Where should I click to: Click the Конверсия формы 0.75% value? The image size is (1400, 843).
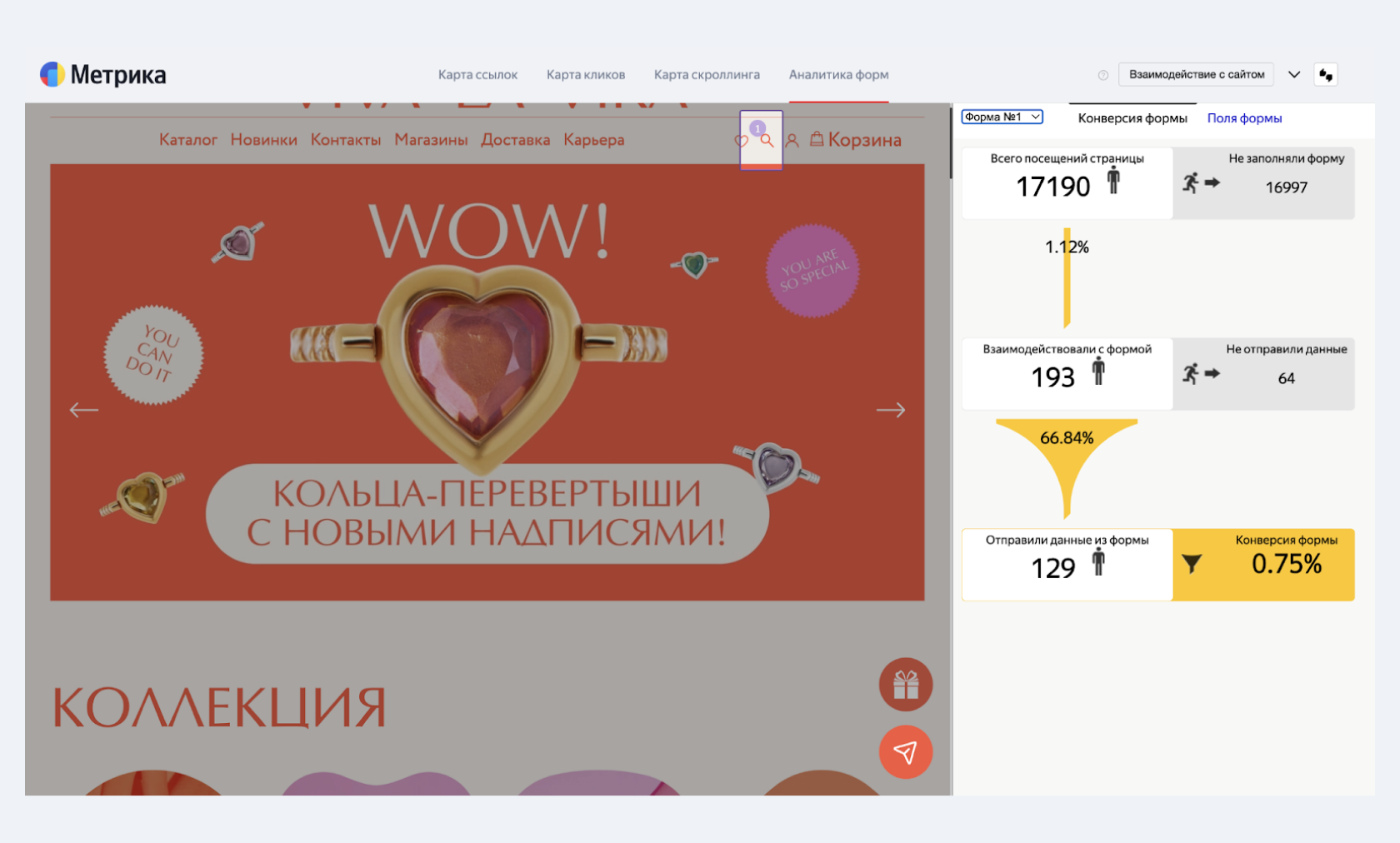1286,564
